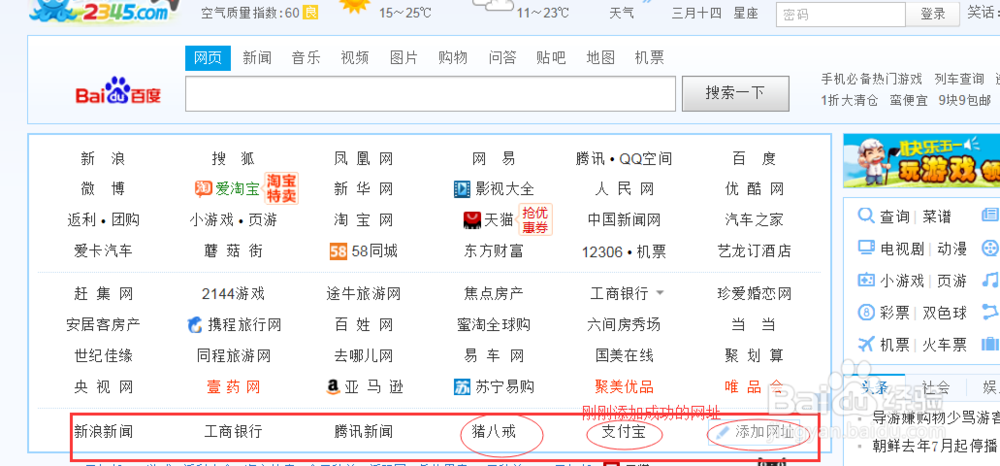Click the lottery icon beside 彩票
Image resolution: width=1000 pixels, height=466 pixels.
[x=866, y=312]
